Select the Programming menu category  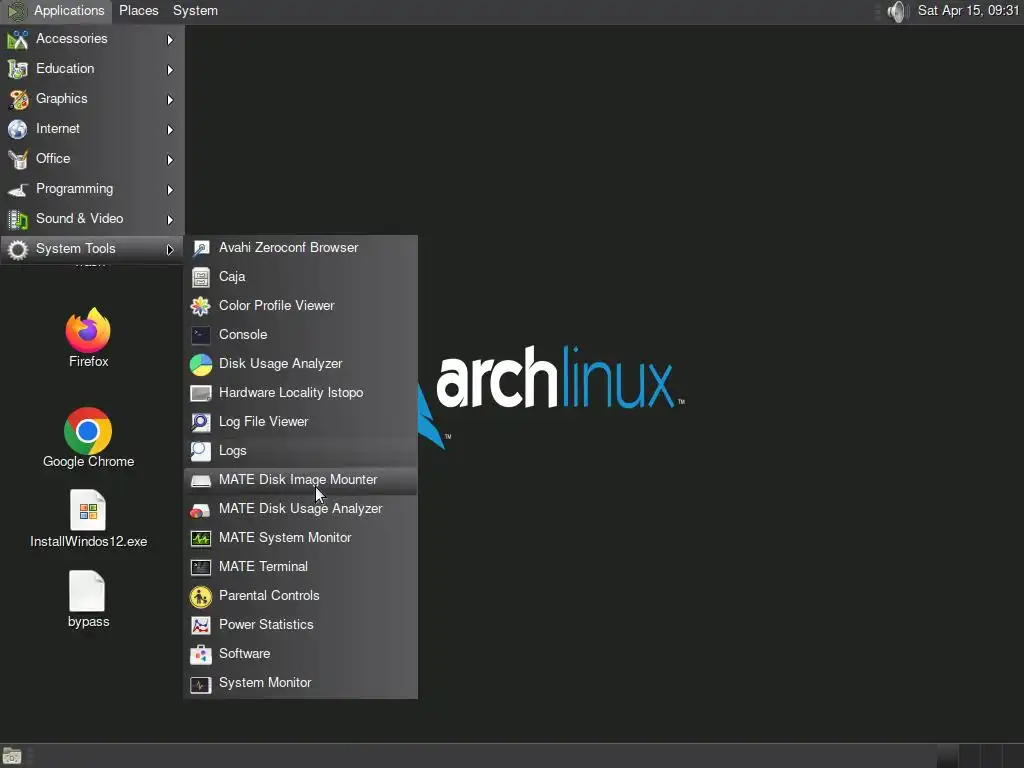pos(92,189)
